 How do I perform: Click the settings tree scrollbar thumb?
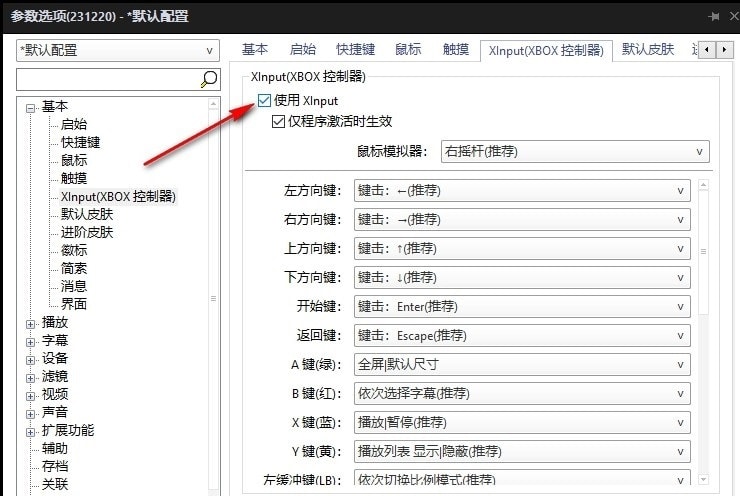pyautogui.click(x=213, y=299)
